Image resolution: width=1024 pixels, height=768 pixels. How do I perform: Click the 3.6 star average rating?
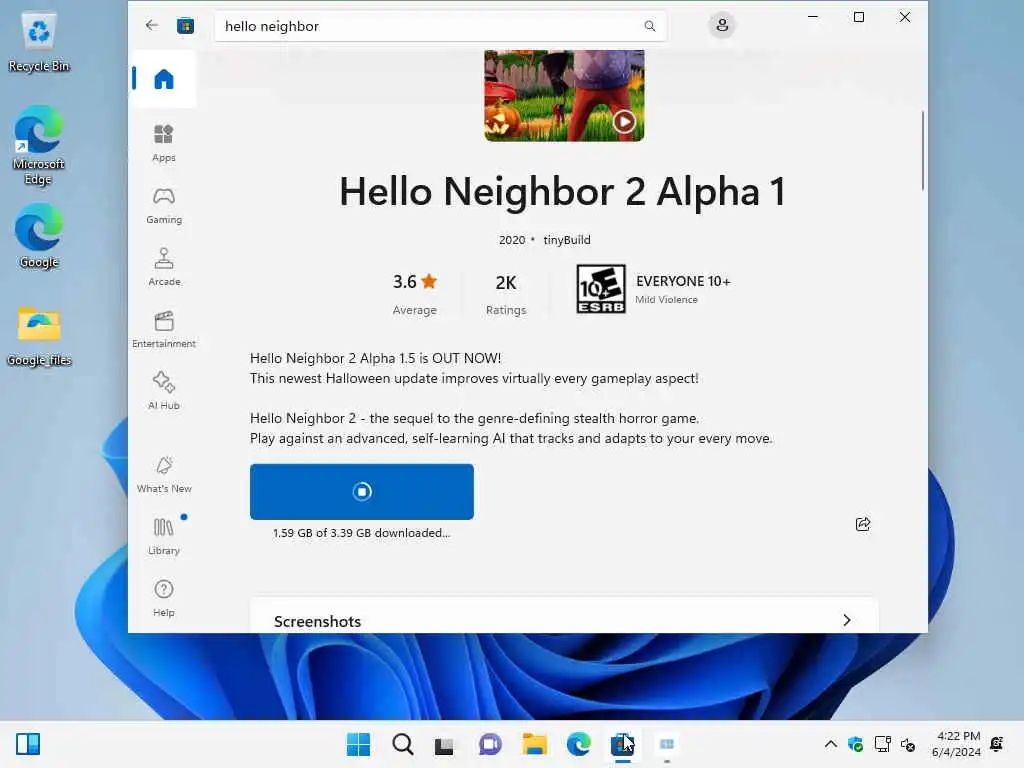click(x=415, y=292)
